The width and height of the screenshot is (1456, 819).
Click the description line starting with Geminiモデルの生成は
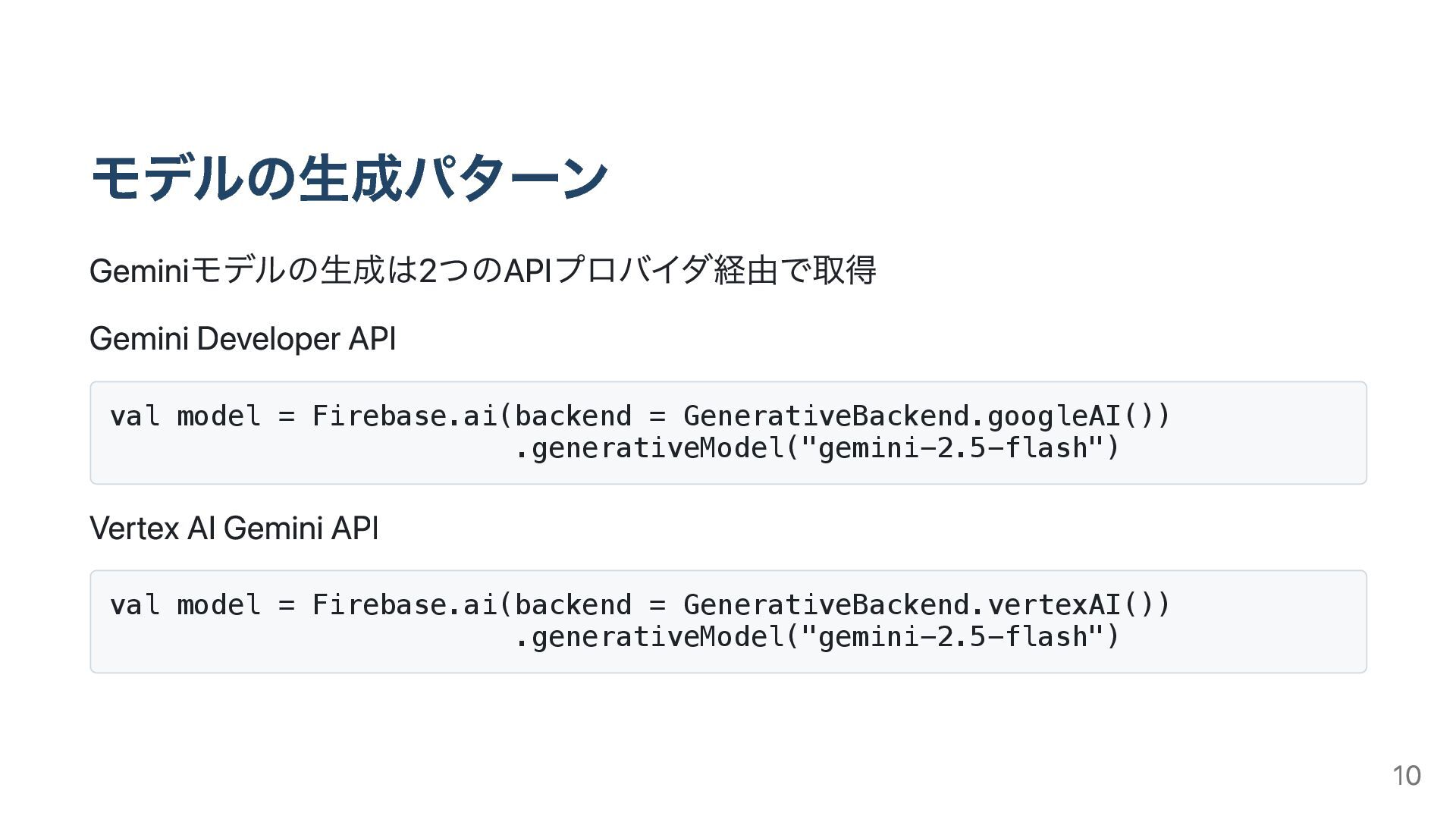click(x=482, y=271)
